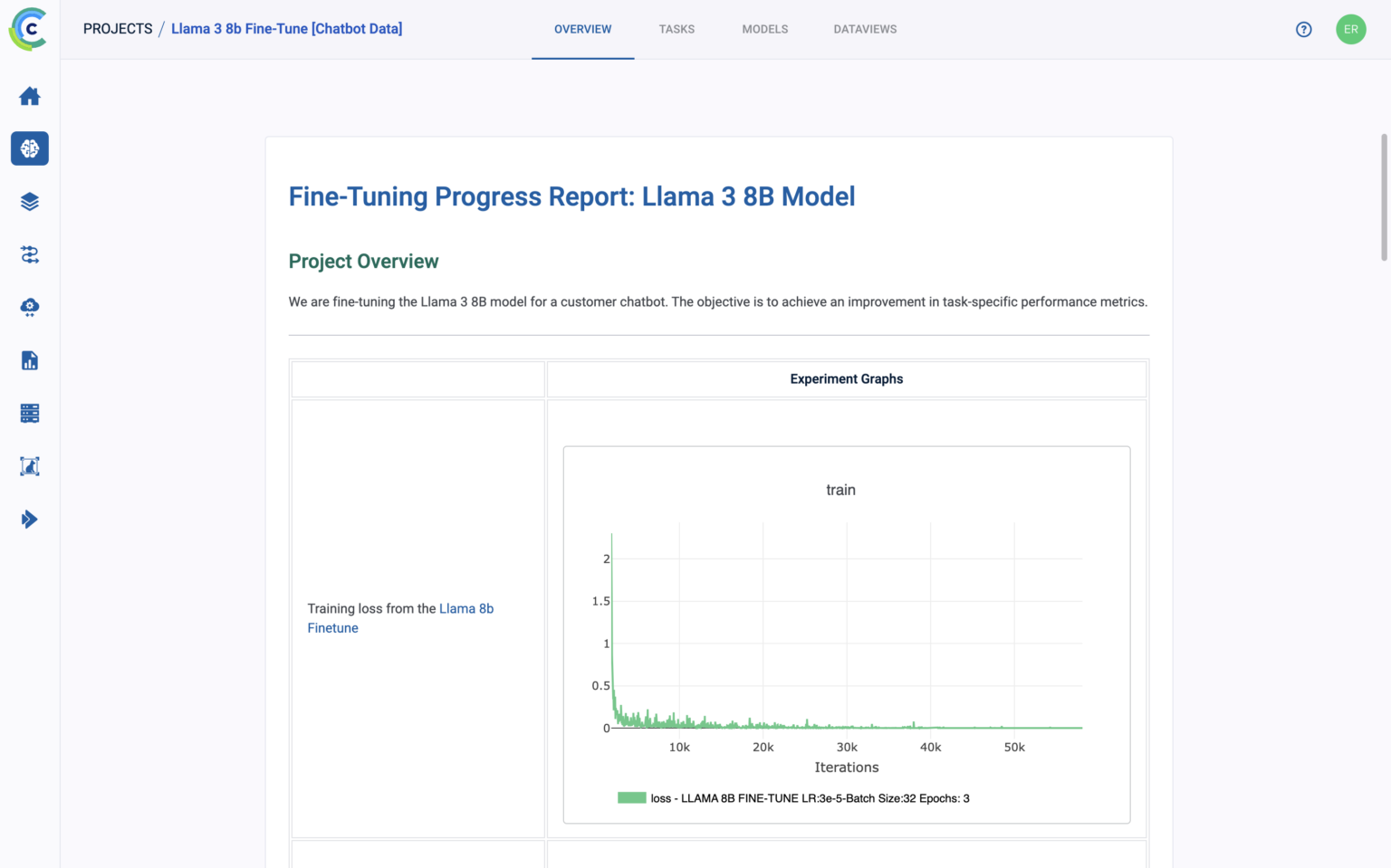Select the Projects brain icon in the sidebar
1391x868 pixels.
30,148
